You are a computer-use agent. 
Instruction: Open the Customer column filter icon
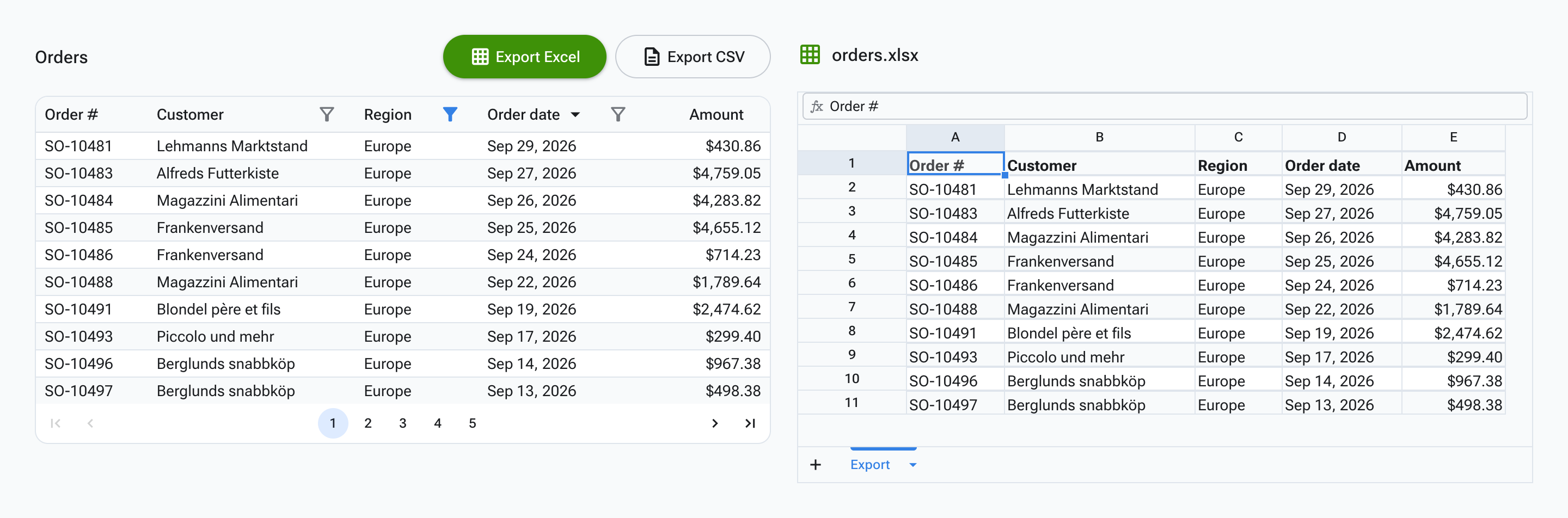(x=327, y=114)
